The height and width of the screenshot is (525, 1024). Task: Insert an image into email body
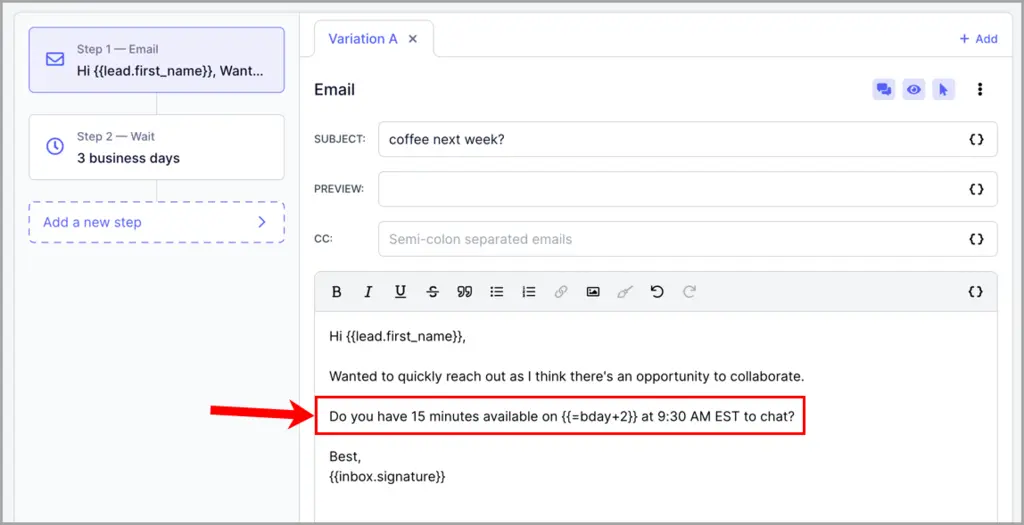tap(592, 292)
